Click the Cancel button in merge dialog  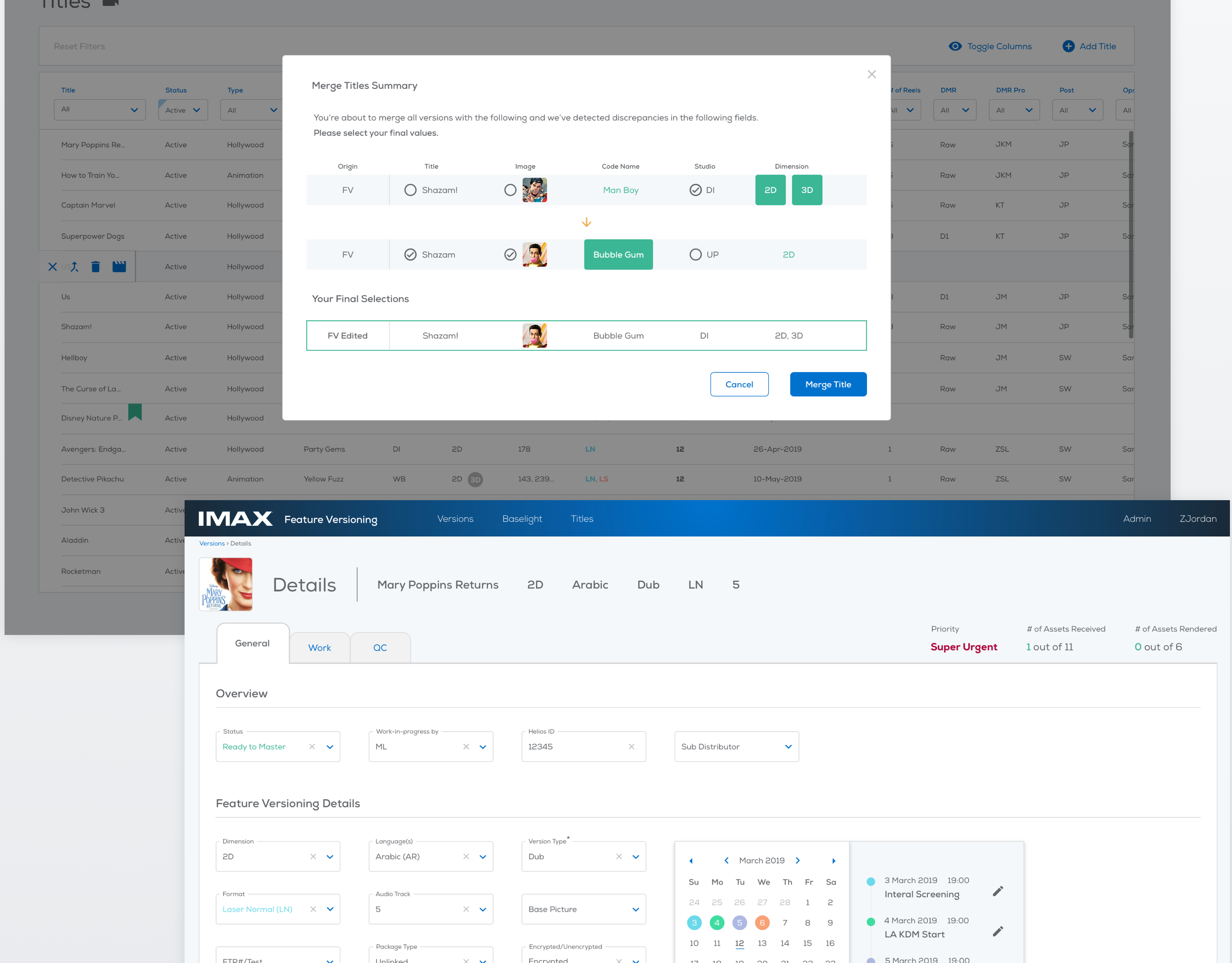coord(739,384)
